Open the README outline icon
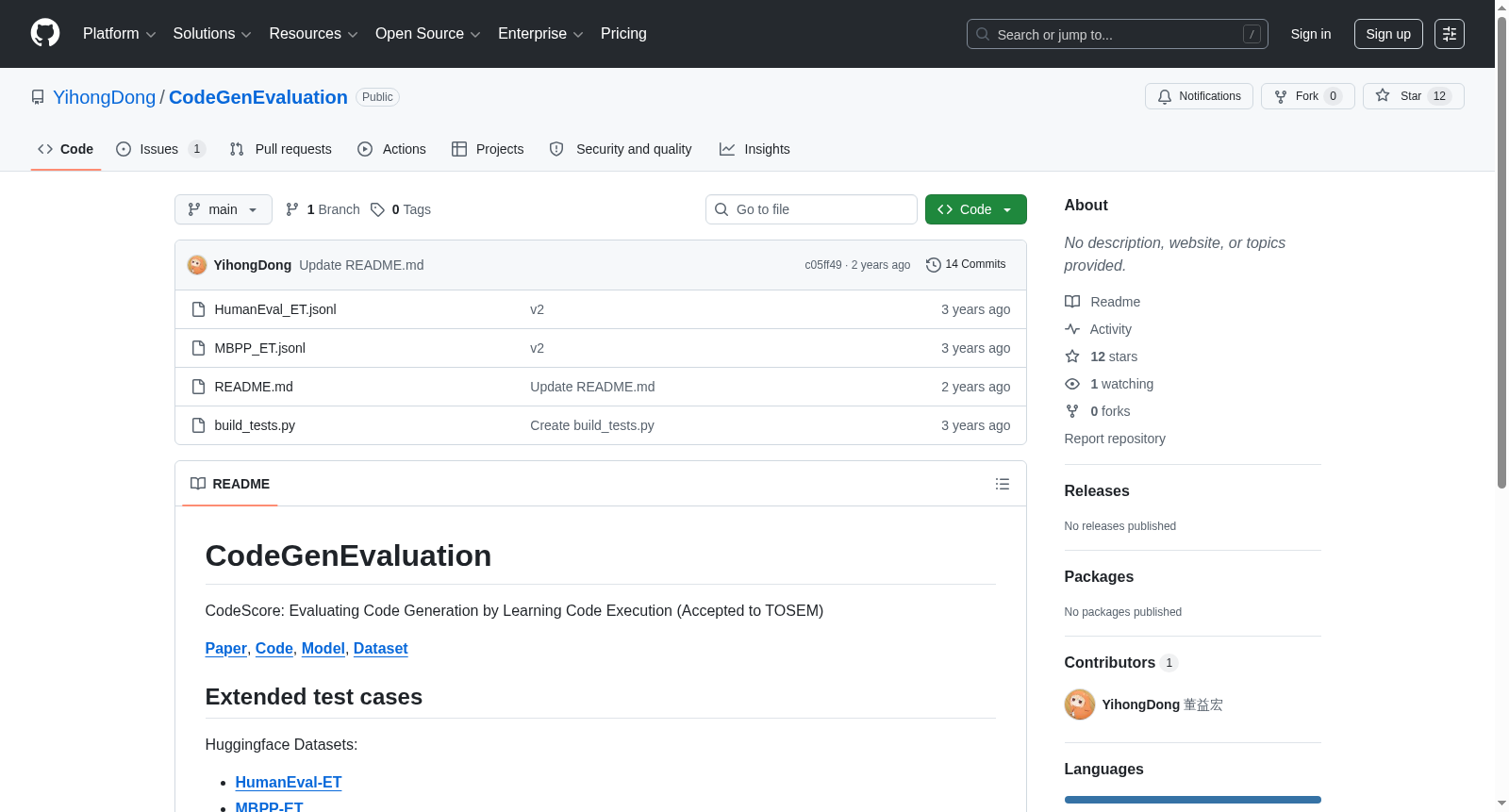The height and width of the screenshot is (812, 1509). coord(1003,484)
